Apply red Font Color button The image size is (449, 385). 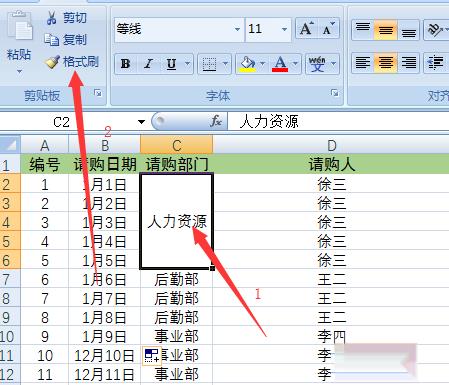[280, 63]
